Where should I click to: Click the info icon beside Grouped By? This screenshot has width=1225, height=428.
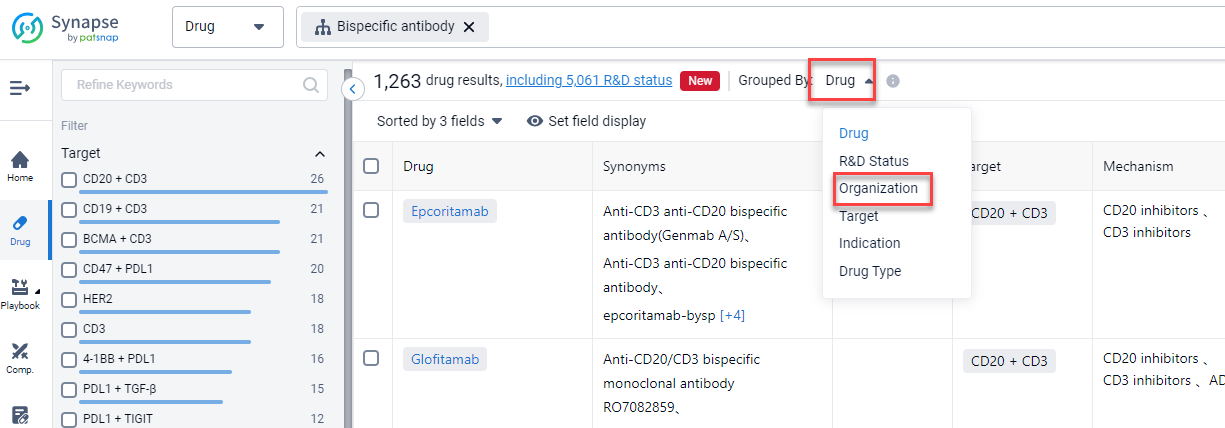[893, 81]
